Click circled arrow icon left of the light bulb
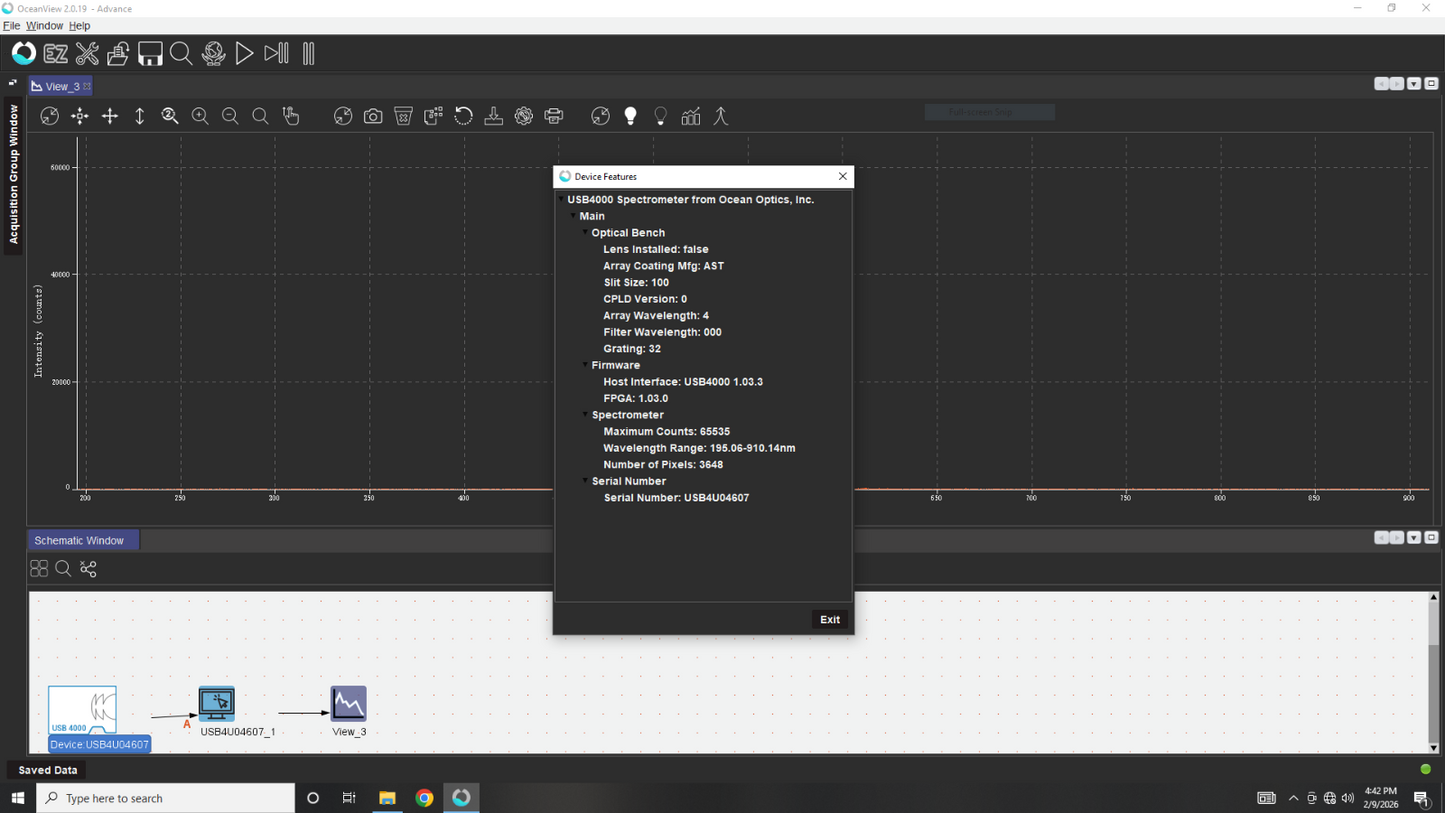 (600, 116)
